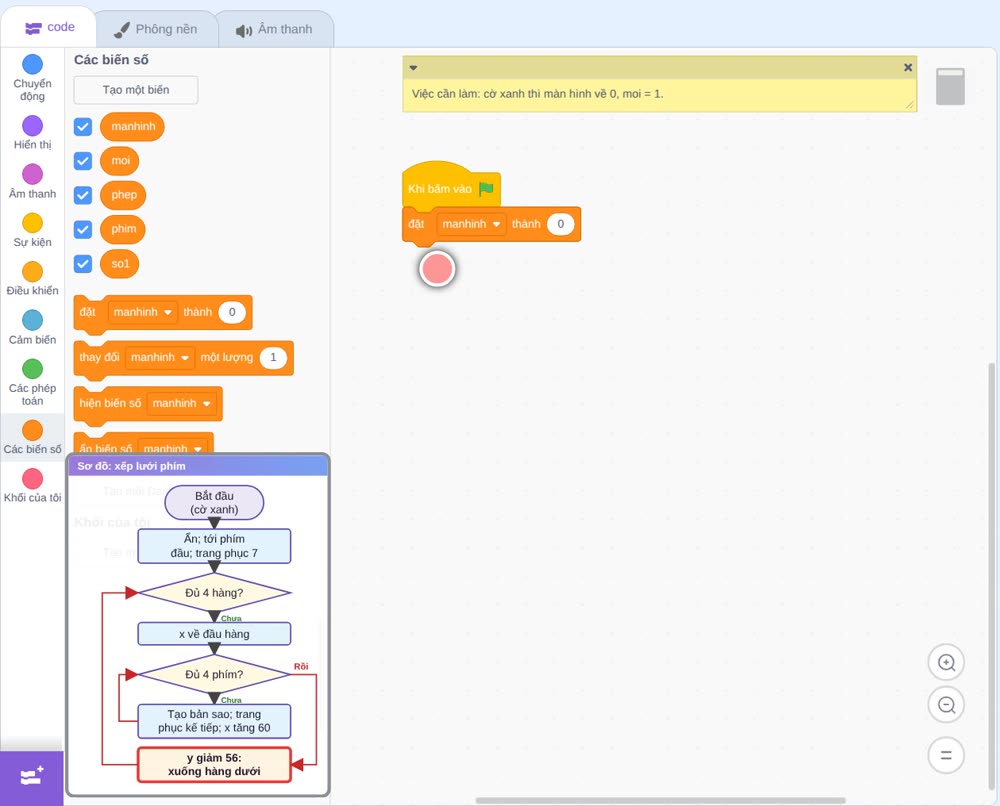This screenshot has height=806, width=1000.
Task: Open variable dropdown on ẩn biến số block
Action: click(173, 448)
